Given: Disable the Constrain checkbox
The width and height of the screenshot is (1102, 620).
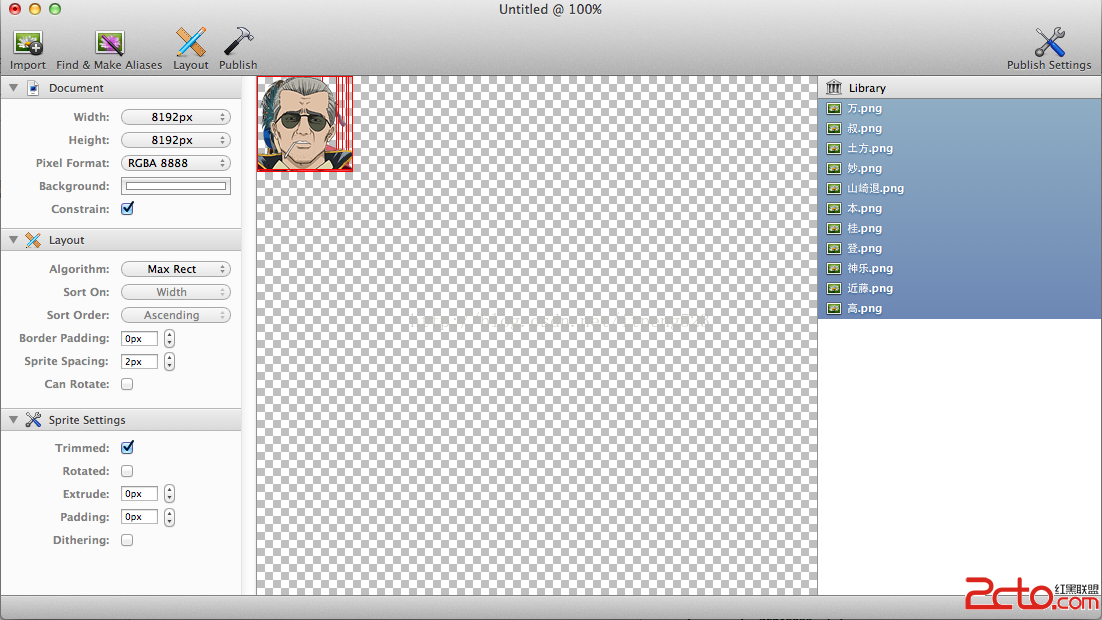Looking at the screenshot, I should (127, 209).
